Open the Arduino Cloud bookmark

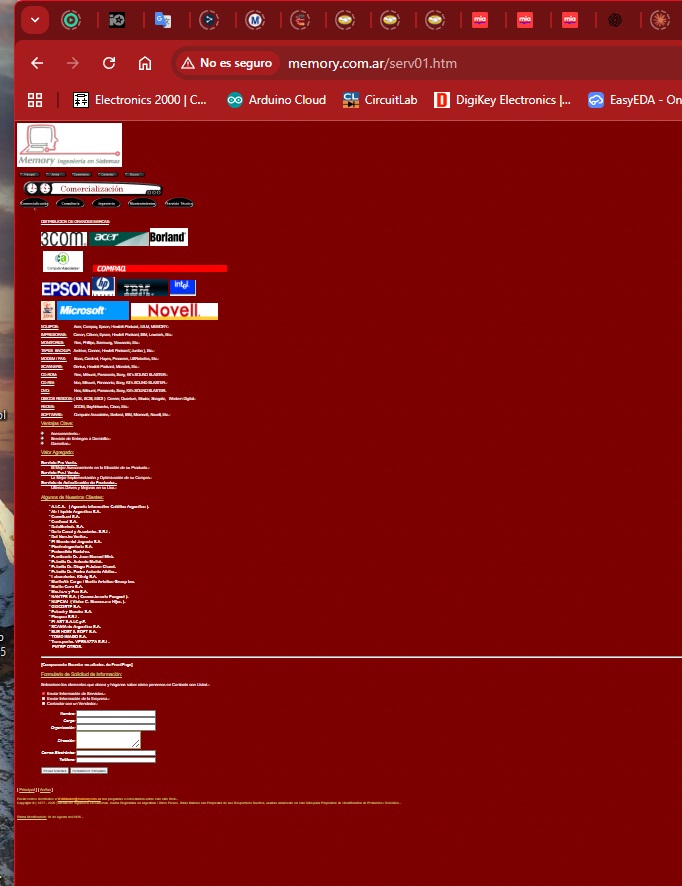(x=276, y=100)
